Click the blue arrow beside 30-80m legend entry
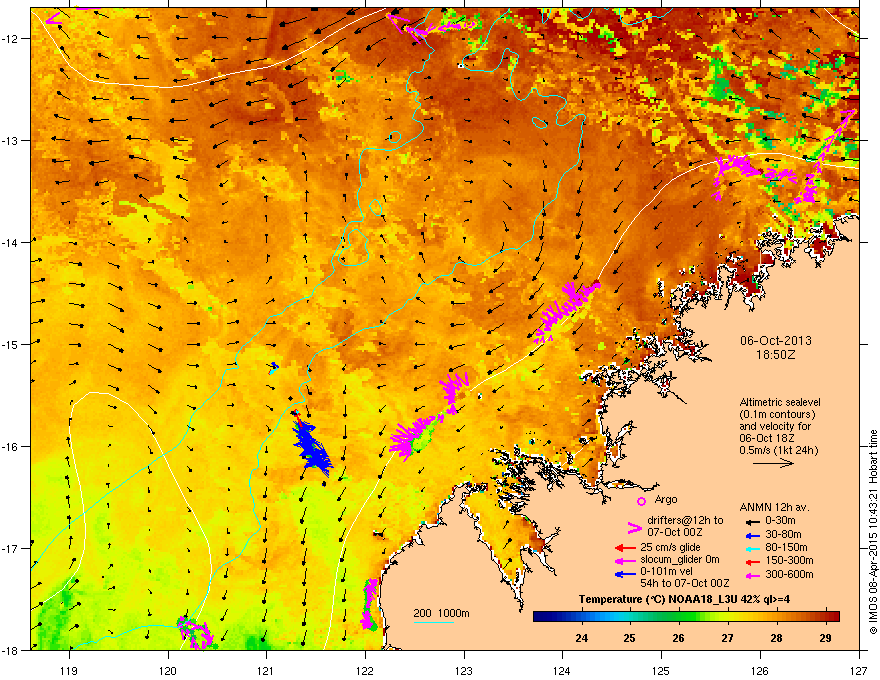 [753, 535]
